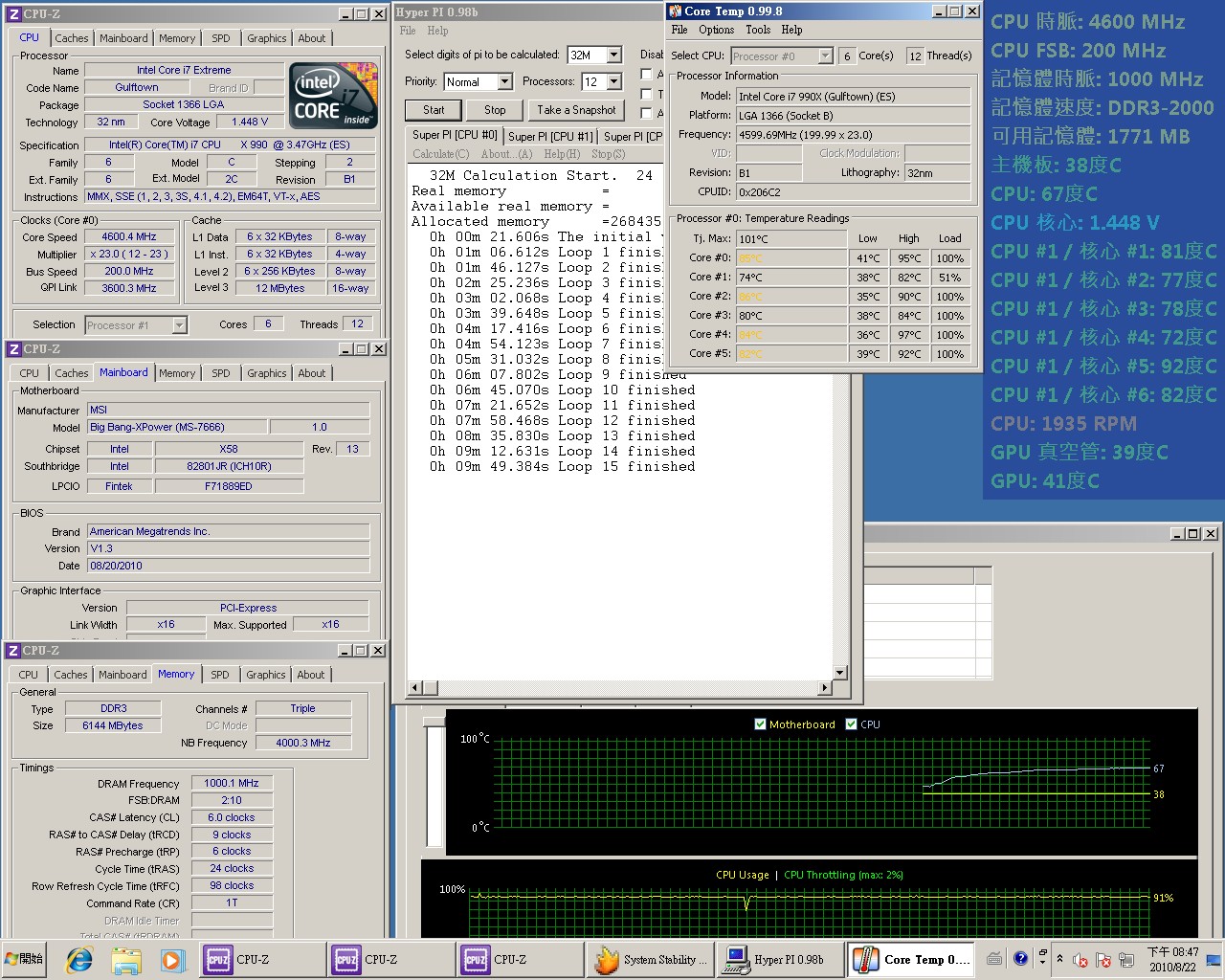1225x980 pixels.
Task: Open the pi digits 32M dropdown
Action: [614, 56]
